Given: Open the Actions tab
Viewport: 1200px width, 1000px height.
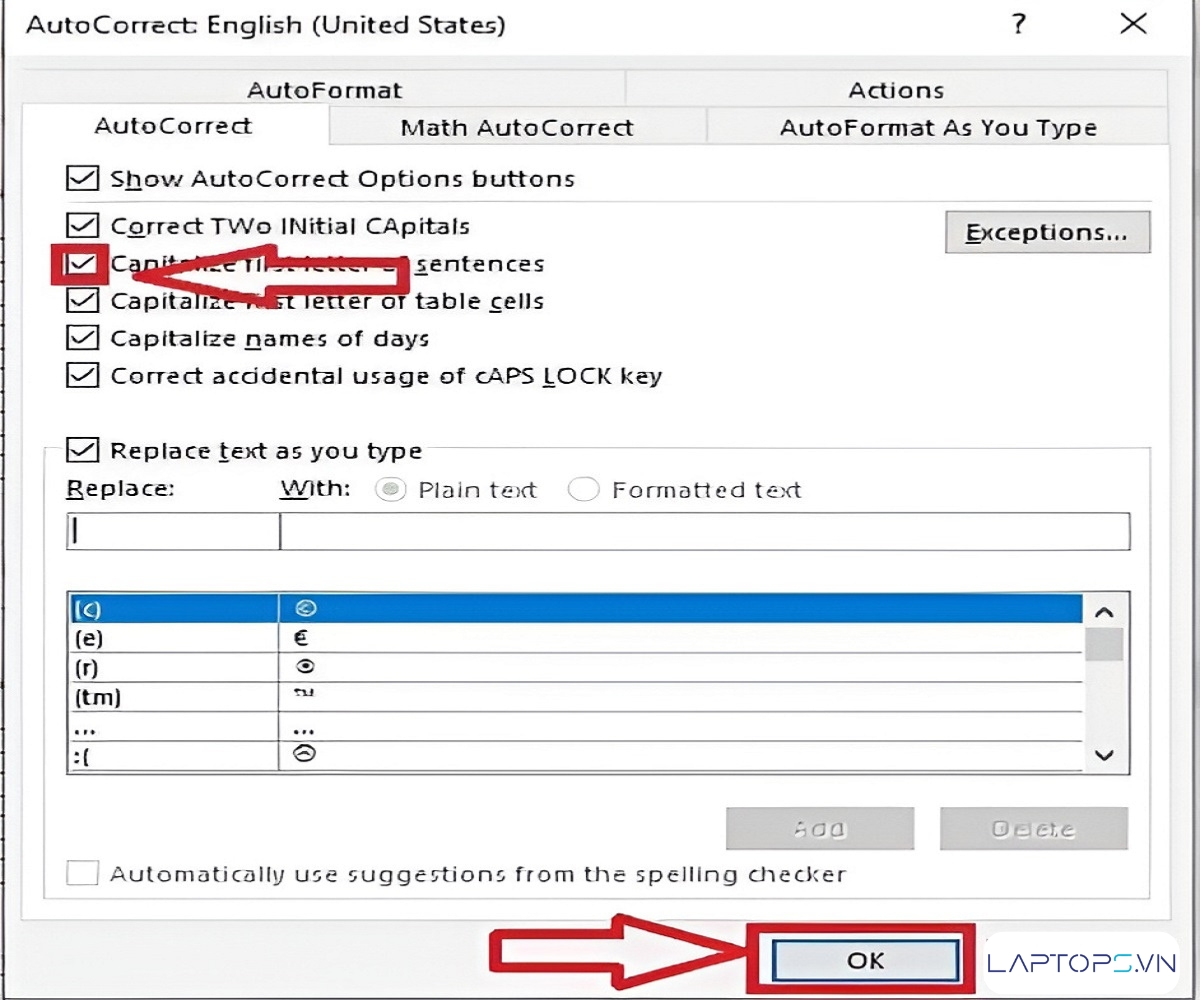Looking at the screenshot, I should [896, 90].
